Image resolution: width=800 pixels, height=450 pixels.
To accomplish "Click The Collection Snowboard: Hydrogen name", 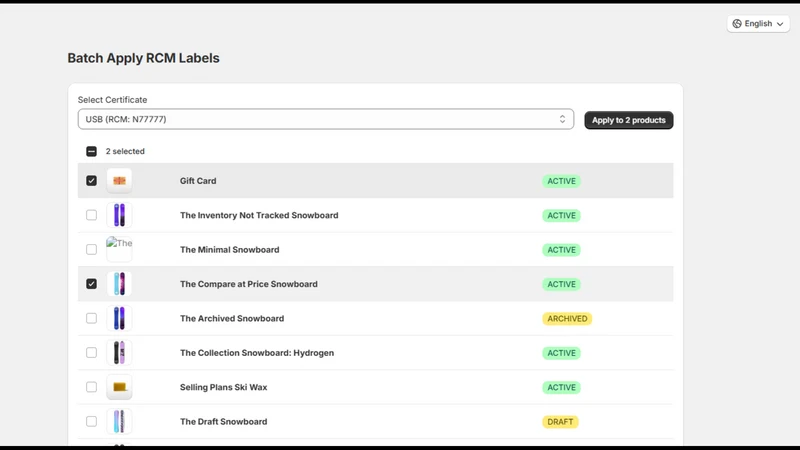I will coord(257,353).
